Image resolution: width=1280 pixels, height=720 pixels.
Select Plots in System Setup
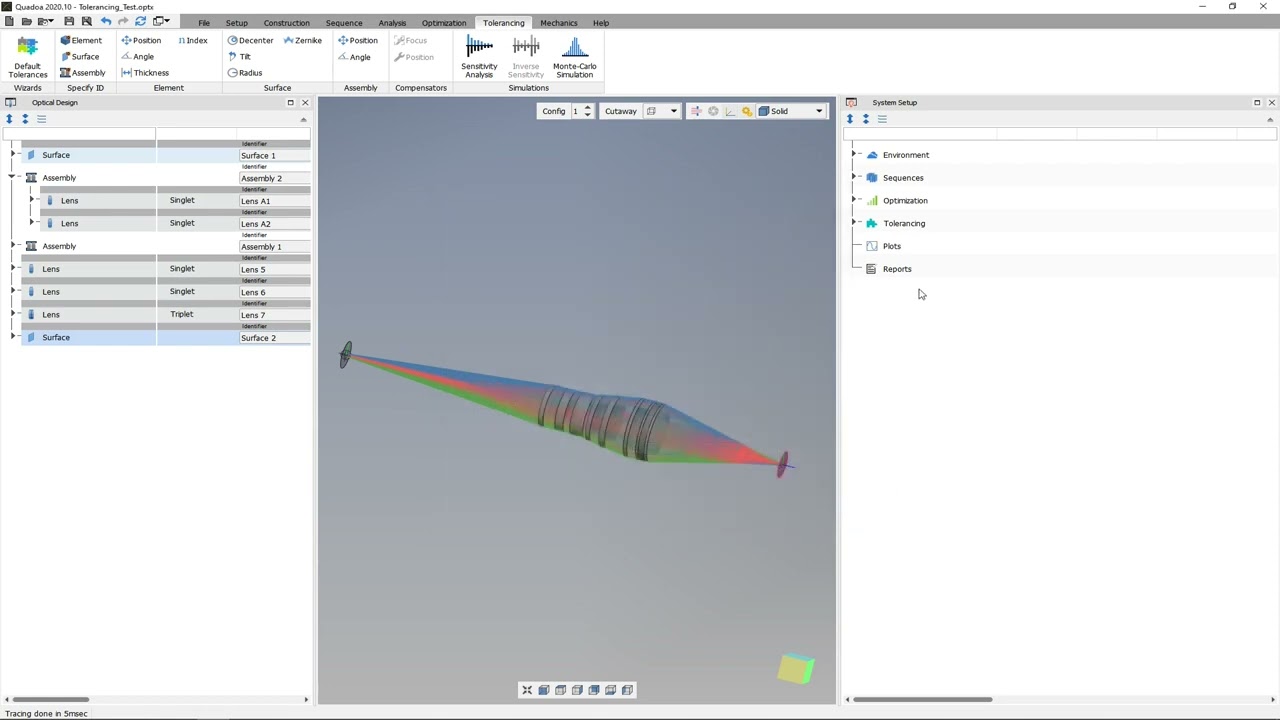tap(892, 246)
